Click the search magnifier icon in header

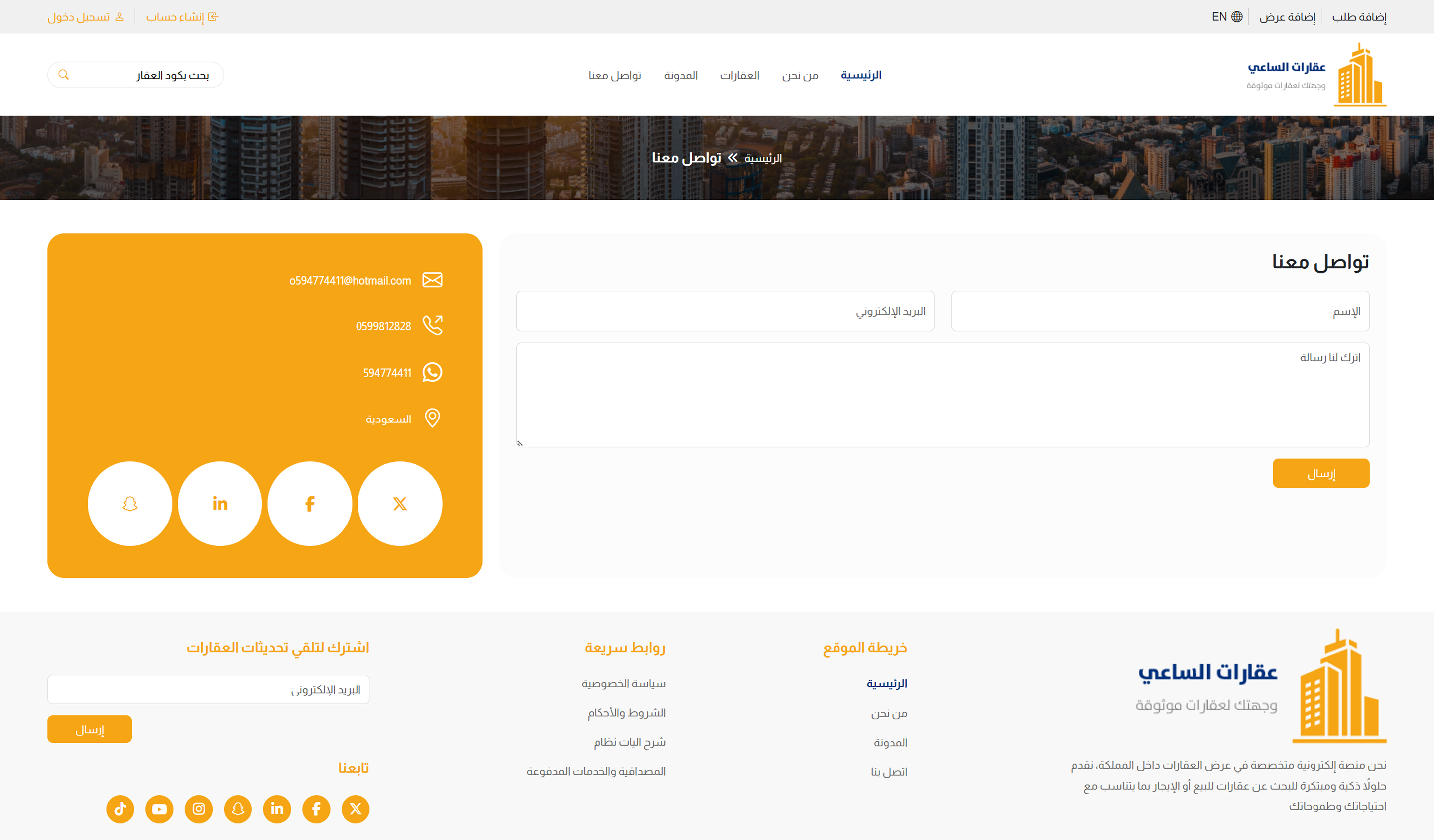point(64,75)
